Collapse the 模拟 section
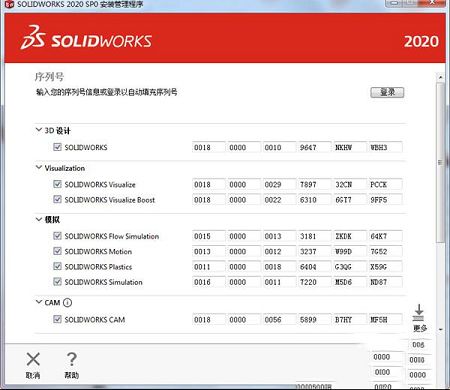 [39, 219]
